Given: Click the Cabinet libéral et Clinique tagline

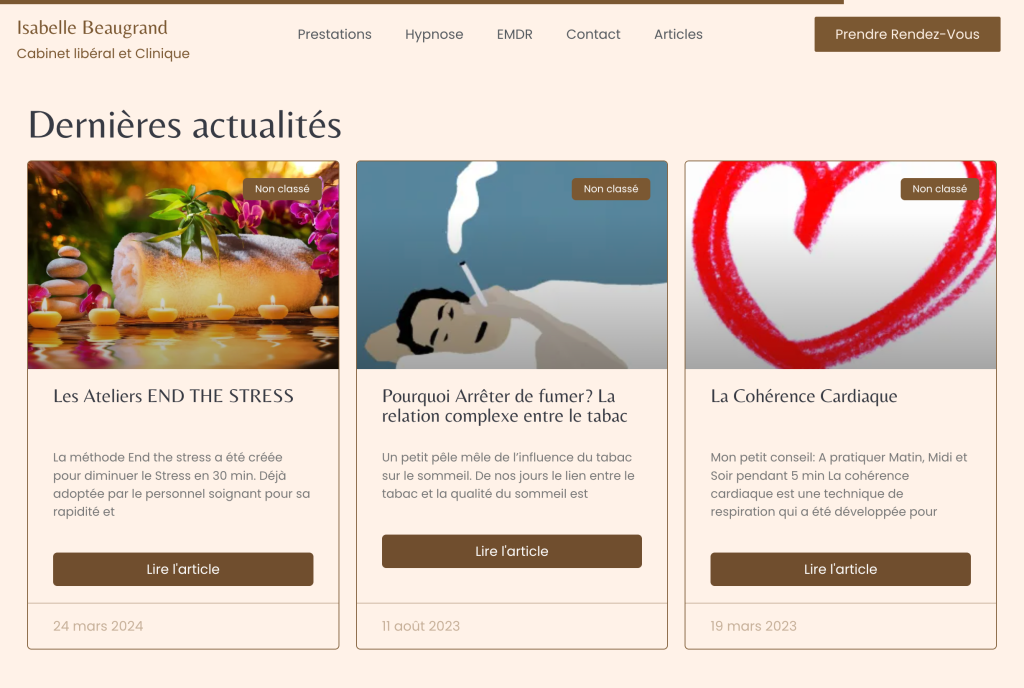Looking at the screenshot, I should pos(103,54).
